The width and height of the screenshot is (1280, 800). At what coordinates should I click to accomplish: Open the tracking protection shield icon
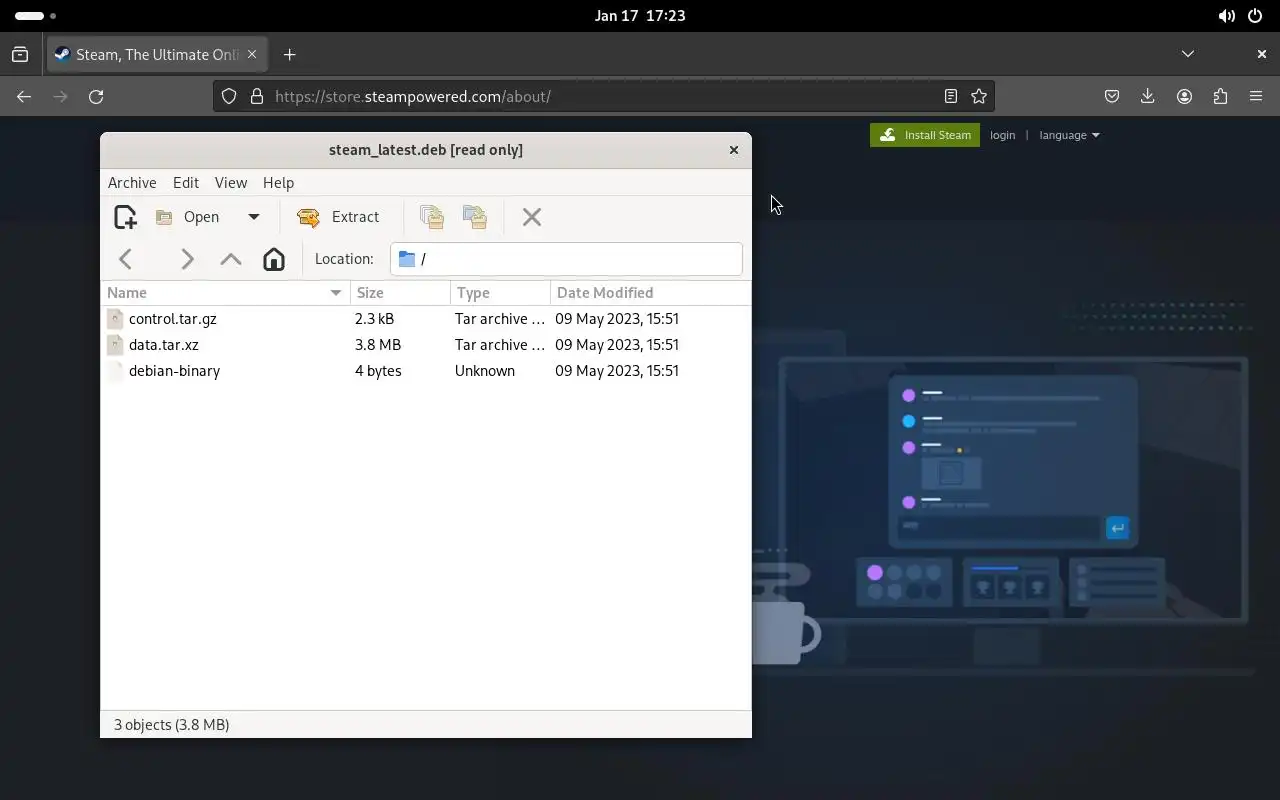(229, 96)
